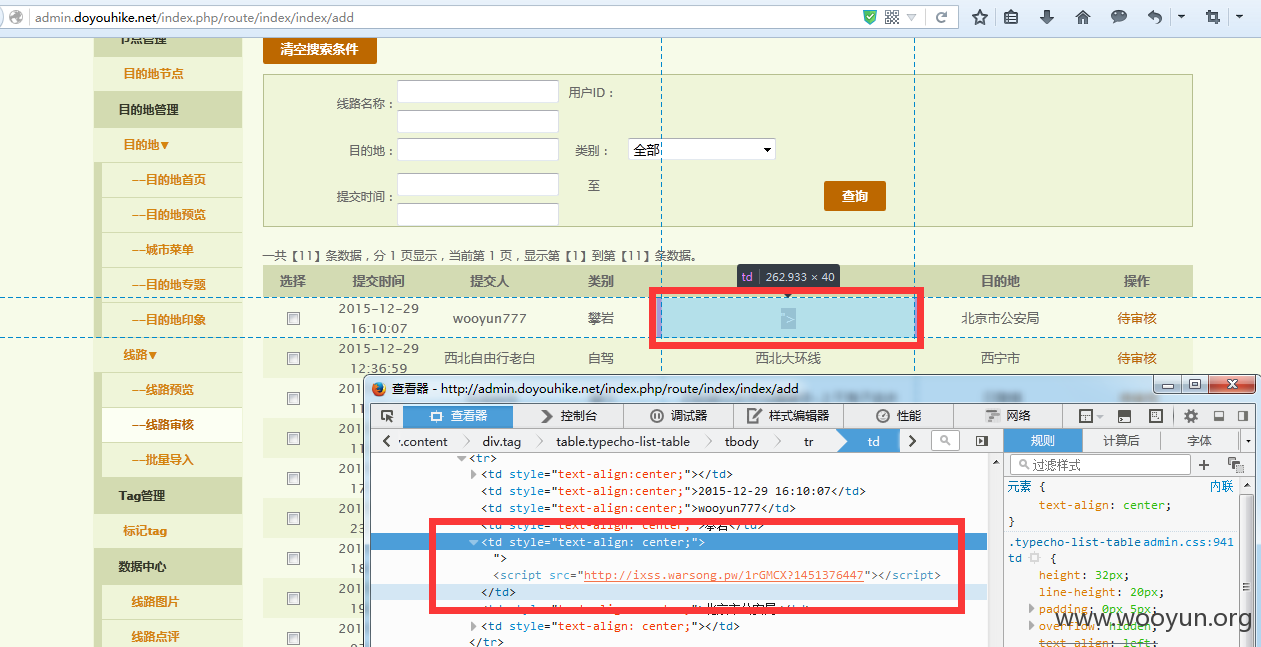Click the 清空搜索条件 button

point(320,49)
